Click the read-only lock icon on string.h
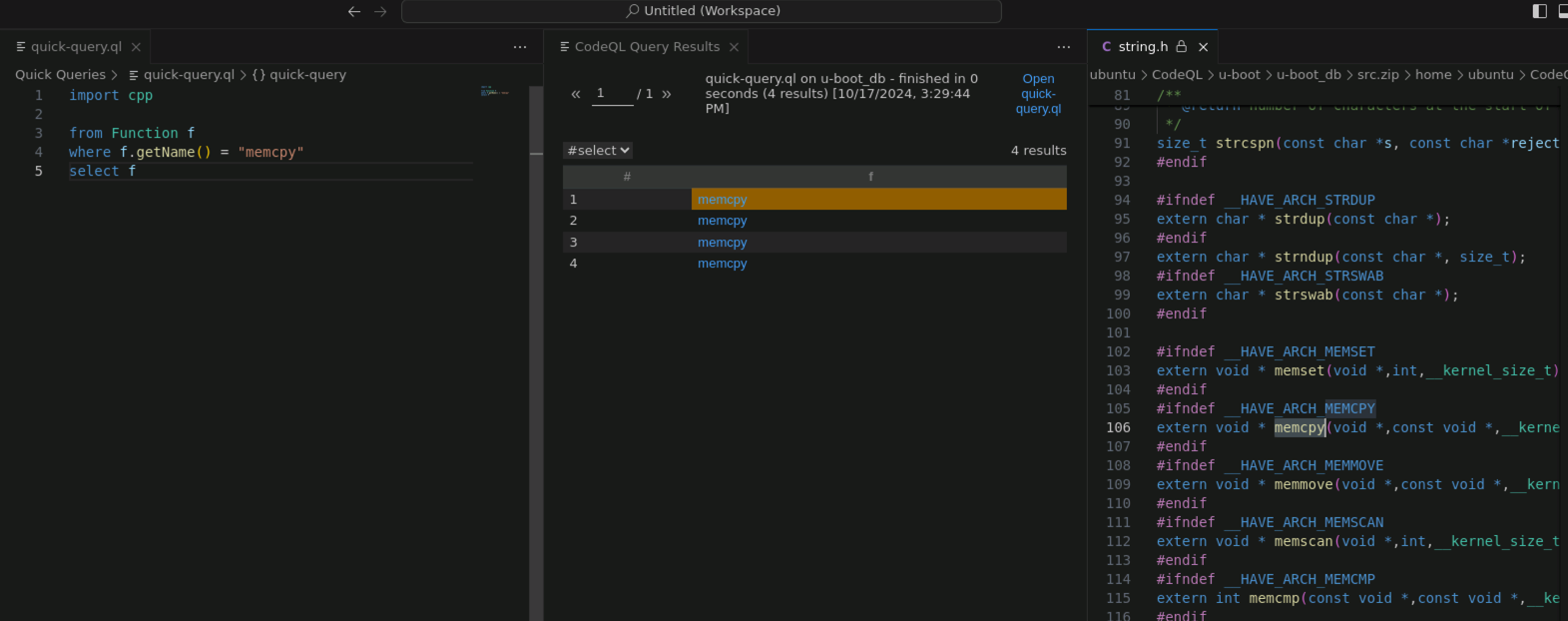This screenshot has height=621, width=1568. coord(1182,47)
